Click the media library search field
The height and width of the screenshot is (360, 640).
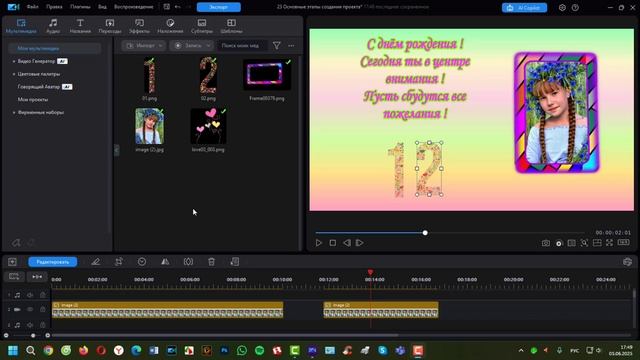click(242, 46)
